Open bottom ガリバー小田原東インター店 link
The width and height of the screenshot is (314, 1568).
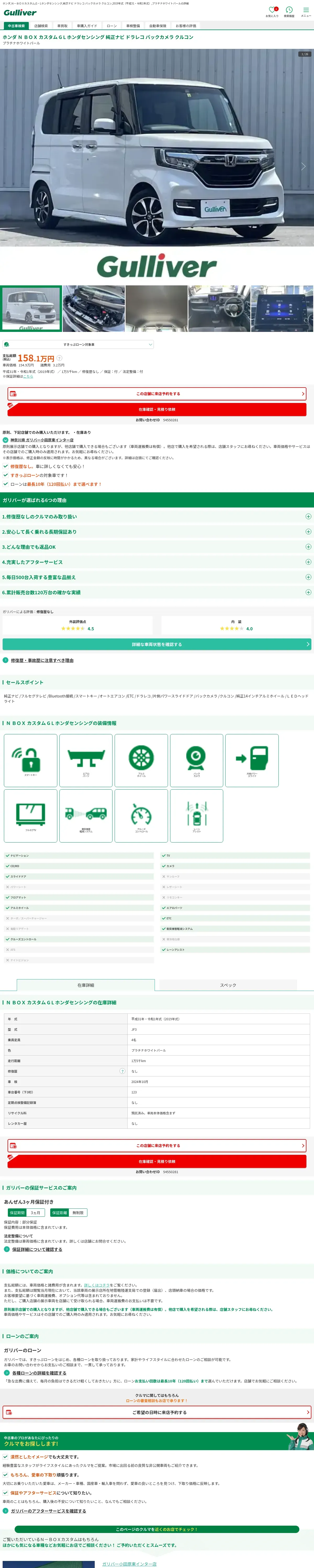pos(129,1564)
